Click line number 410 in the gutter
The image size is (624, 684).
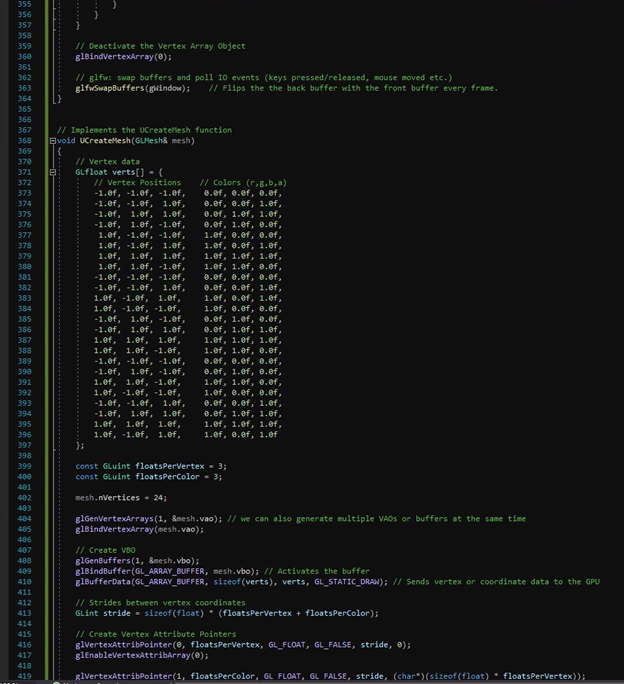[x=24, y=582]
